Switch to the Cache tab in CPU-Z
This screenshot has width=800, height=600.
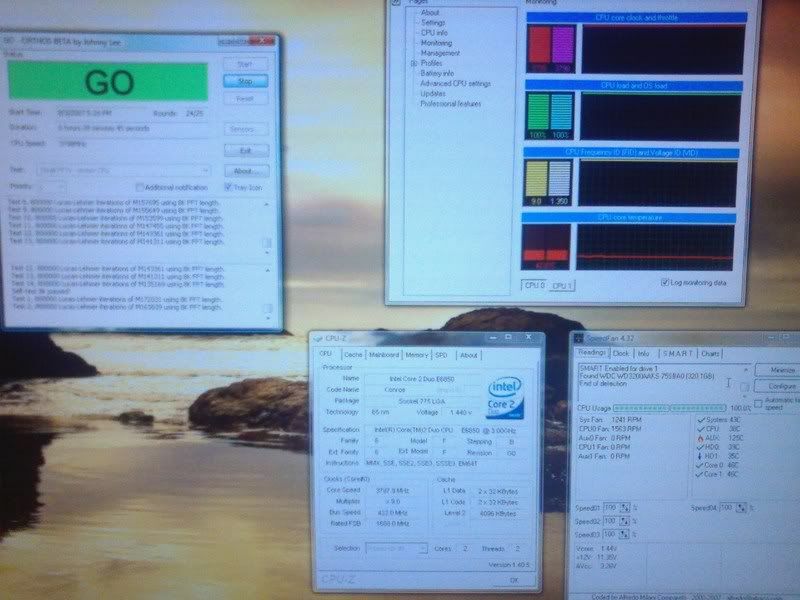click(353, 355)
